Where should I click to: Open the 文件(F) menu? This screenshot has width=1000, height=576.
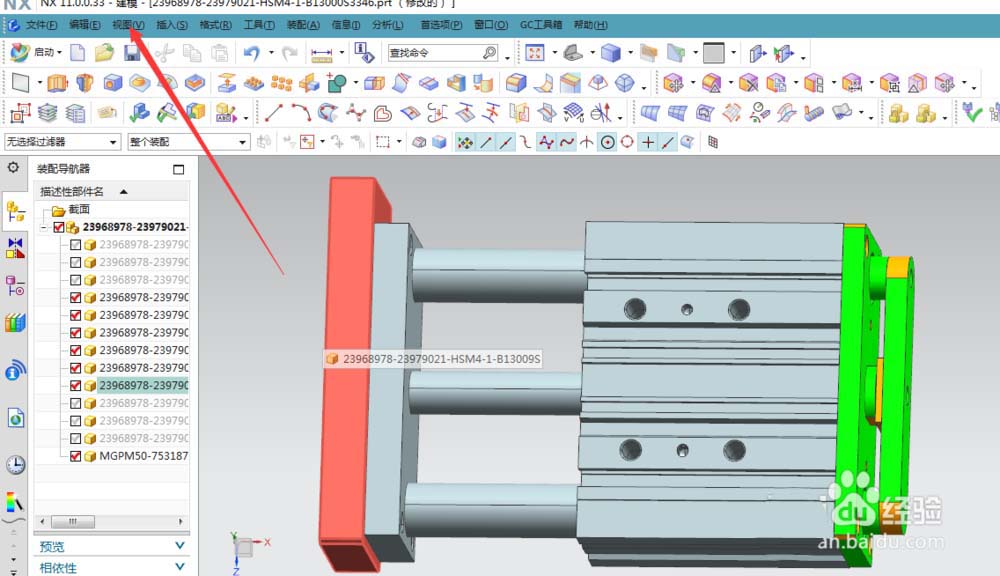[x=41, y=25]
